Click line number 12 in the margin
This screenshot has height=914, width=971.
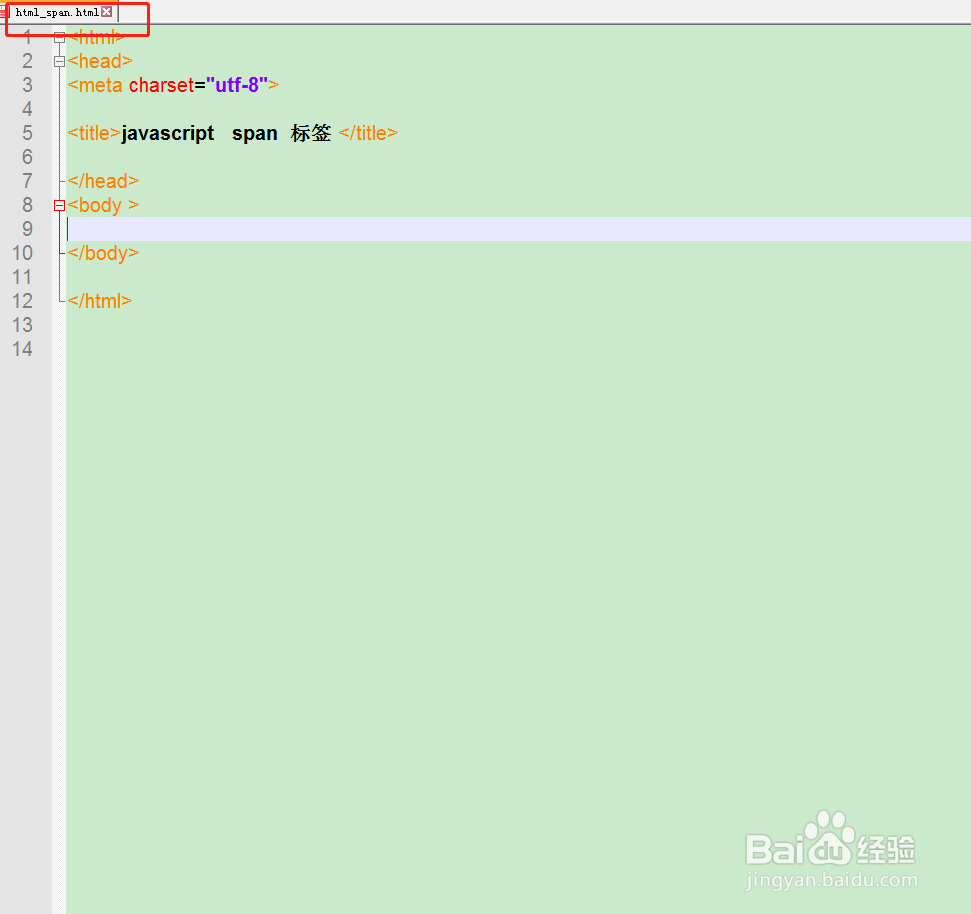(22, 301)
